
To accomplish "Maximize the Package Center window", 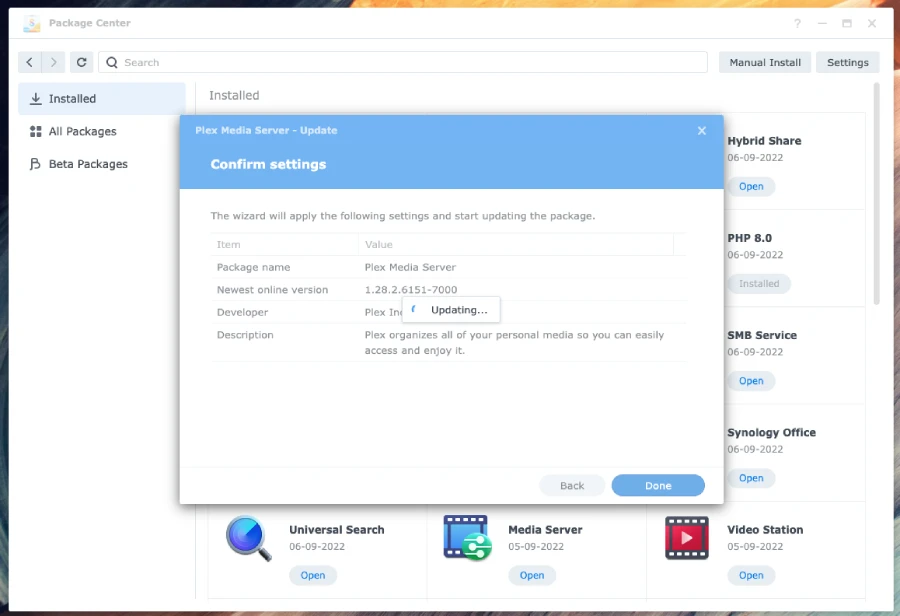I will 847,24.
